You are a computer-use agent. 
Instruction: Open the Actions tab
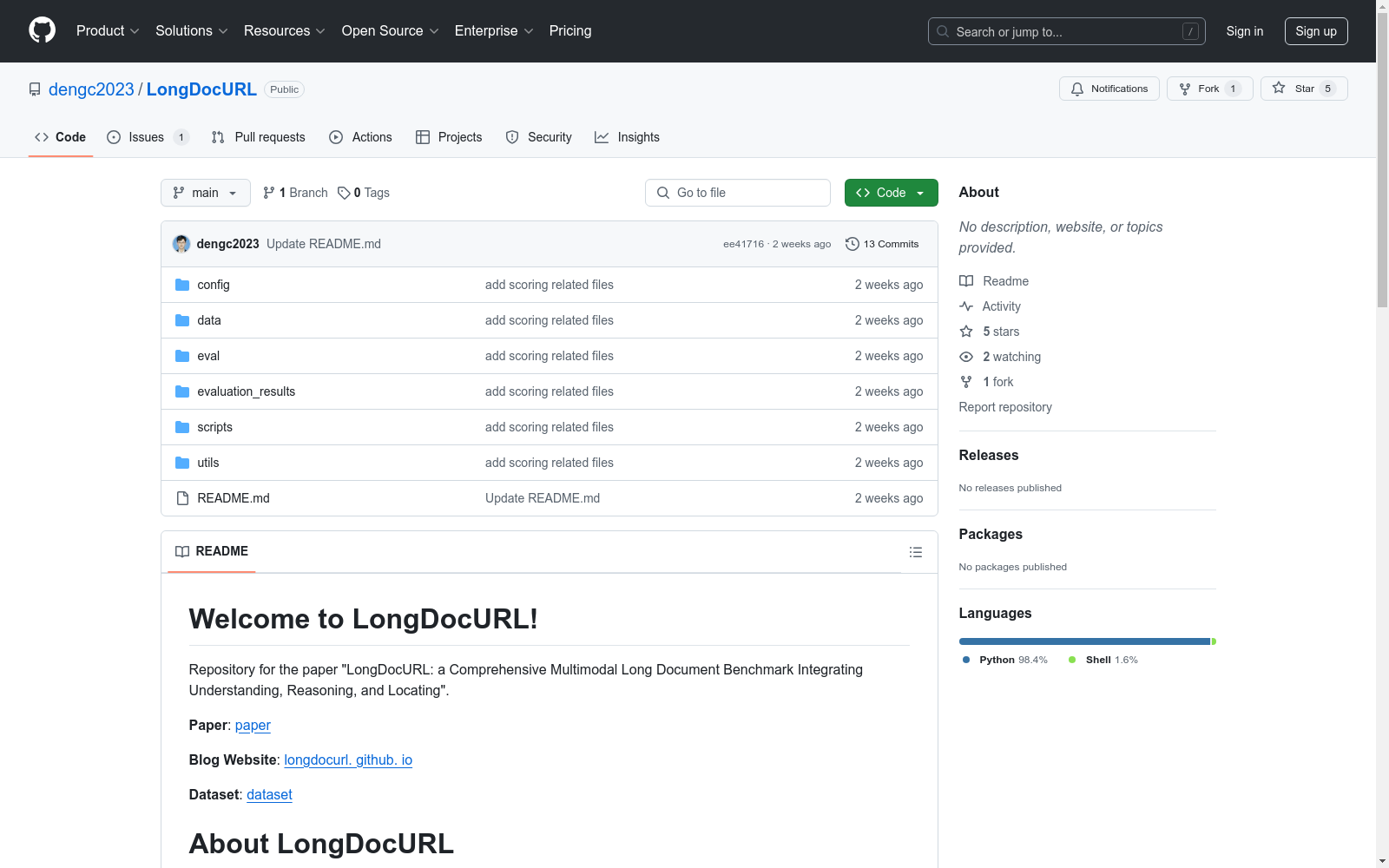click(361, 137)
